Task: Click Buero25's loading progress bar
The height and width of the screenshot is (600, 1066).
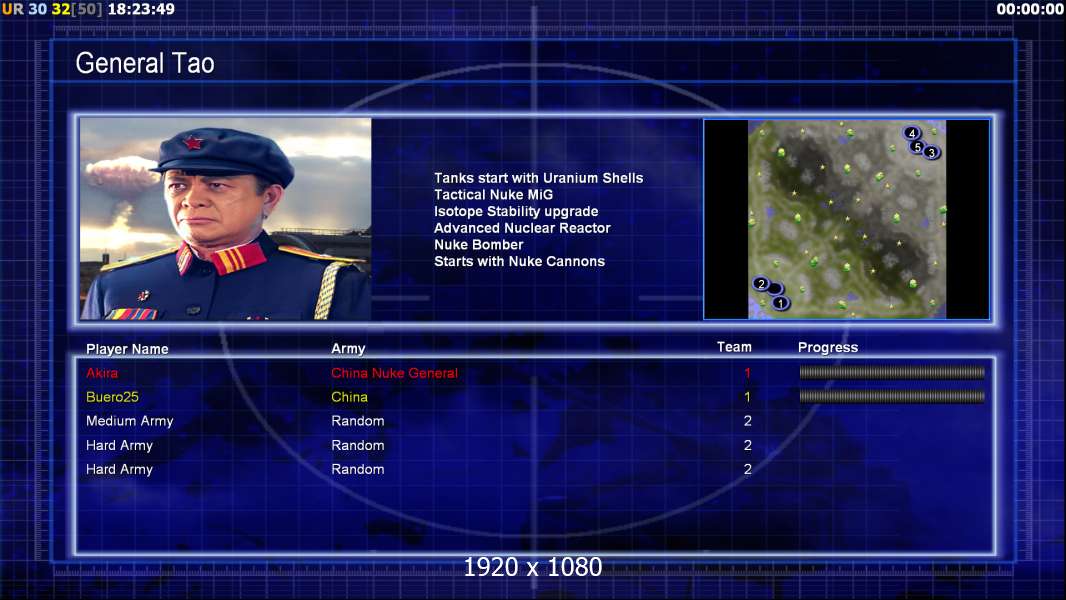Action: point(891,396)
